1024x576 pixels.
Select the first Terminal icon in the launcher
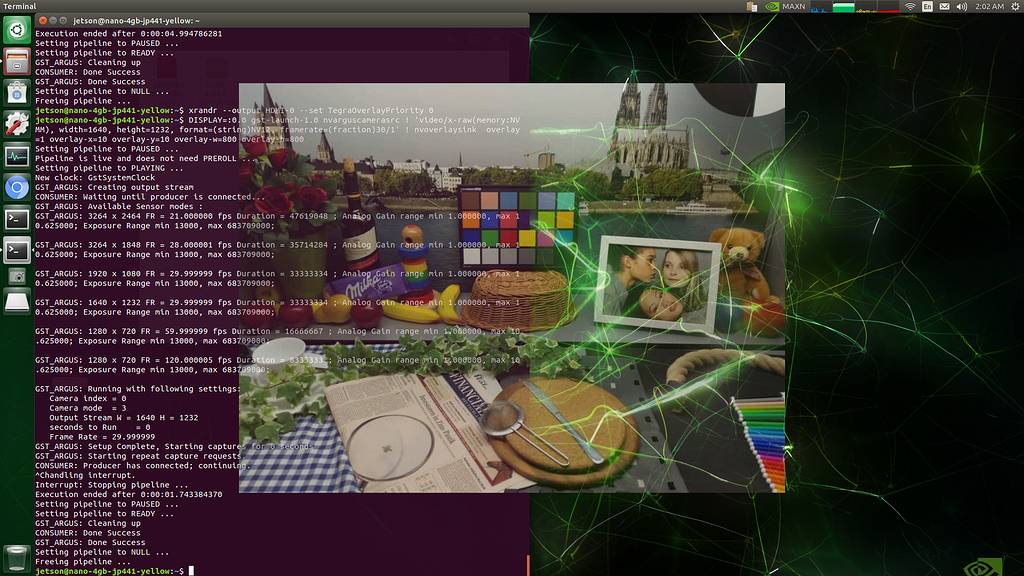[16, 218]
